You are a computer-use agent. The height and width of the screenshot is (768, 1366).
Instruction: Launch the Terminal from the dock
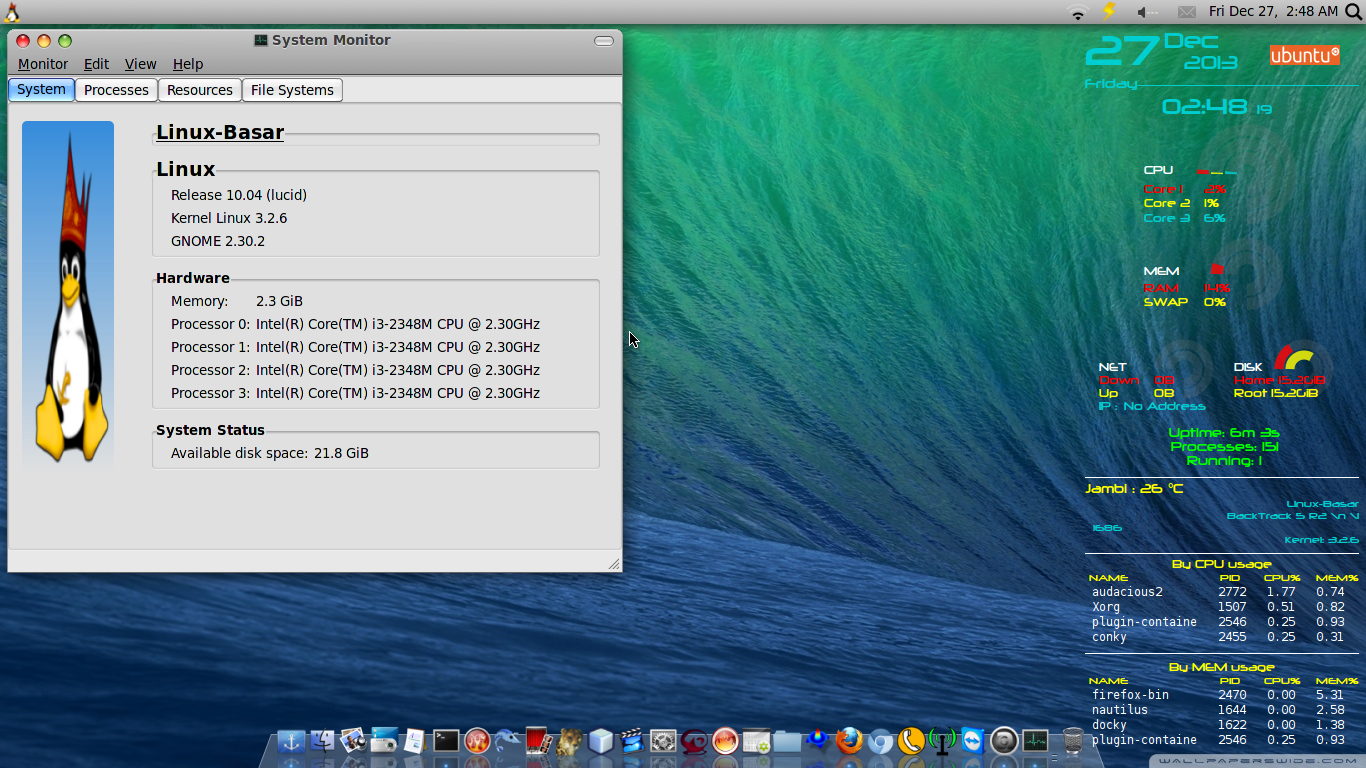click(446, 741)
